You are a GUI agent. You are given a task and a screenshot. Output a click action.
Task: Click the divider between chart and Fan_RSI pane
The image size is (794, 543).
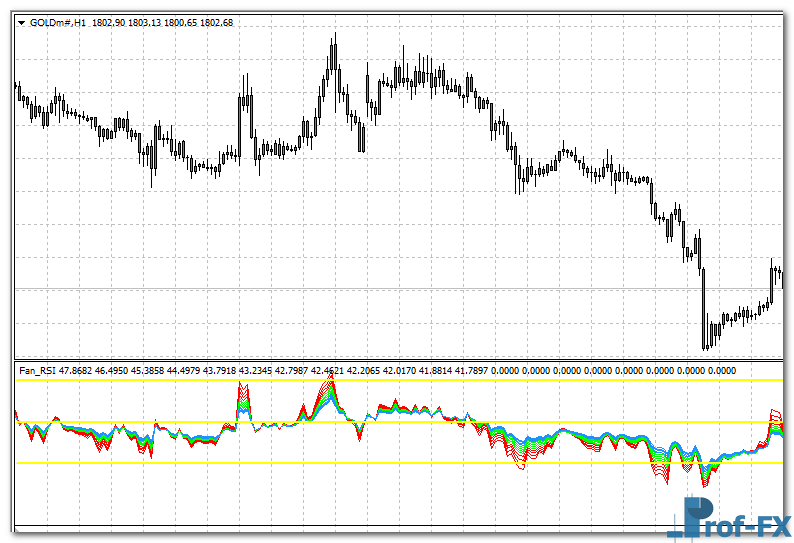pyautogui.click(x=400, y=360)
